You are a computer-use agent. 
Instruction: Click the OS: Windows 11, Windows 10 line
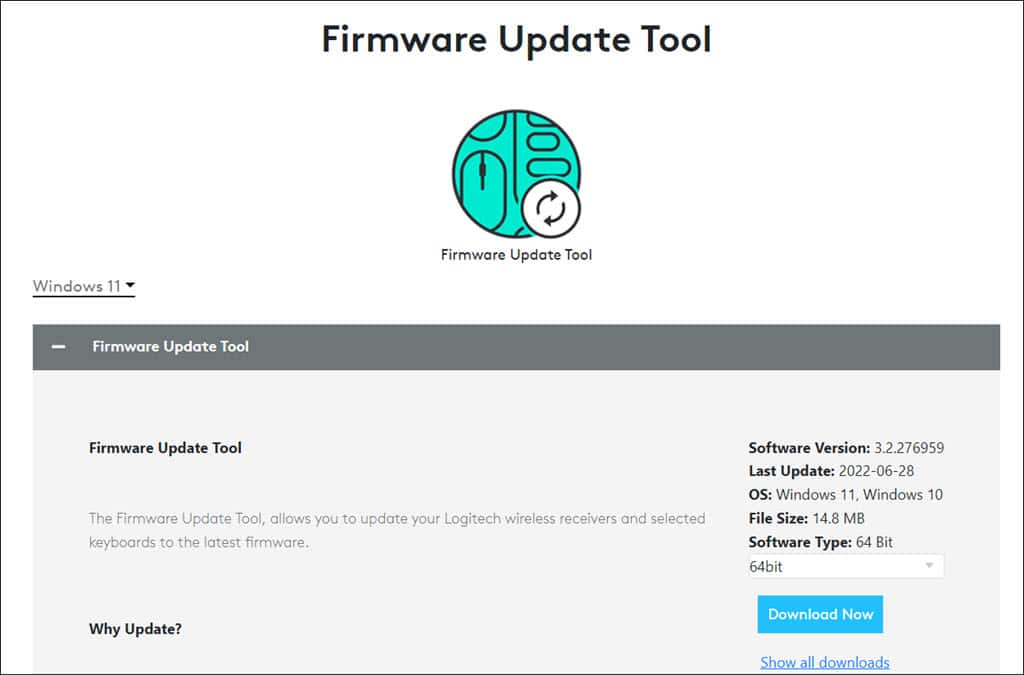(846, 495)
